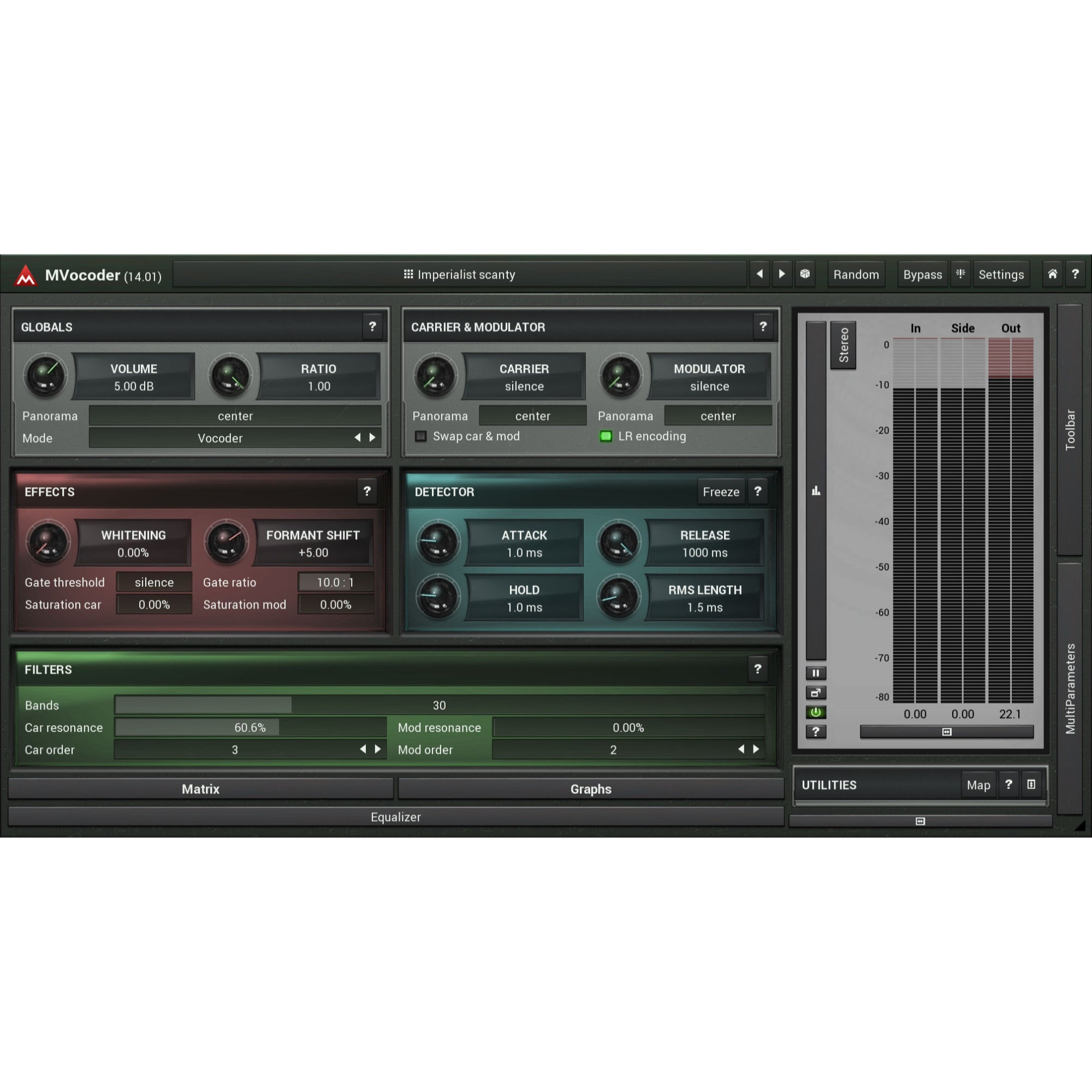Open the MultiParameters vertical tab
Viewport: 1092px width, 1092px height.
(x=1070, y=689)
